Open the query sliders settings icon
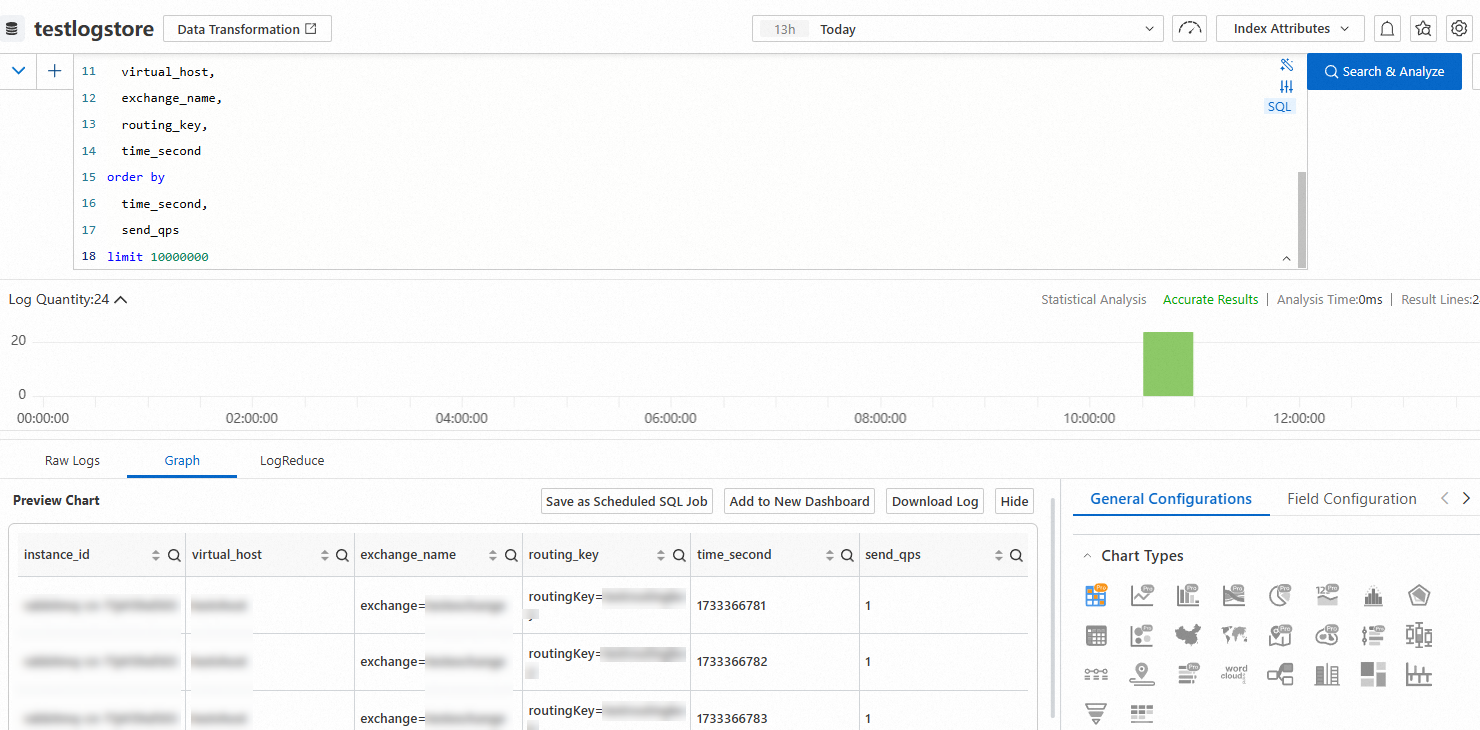Image resolution: width=1480 pixels, height=730 pixels. (x=1287, y=87)
